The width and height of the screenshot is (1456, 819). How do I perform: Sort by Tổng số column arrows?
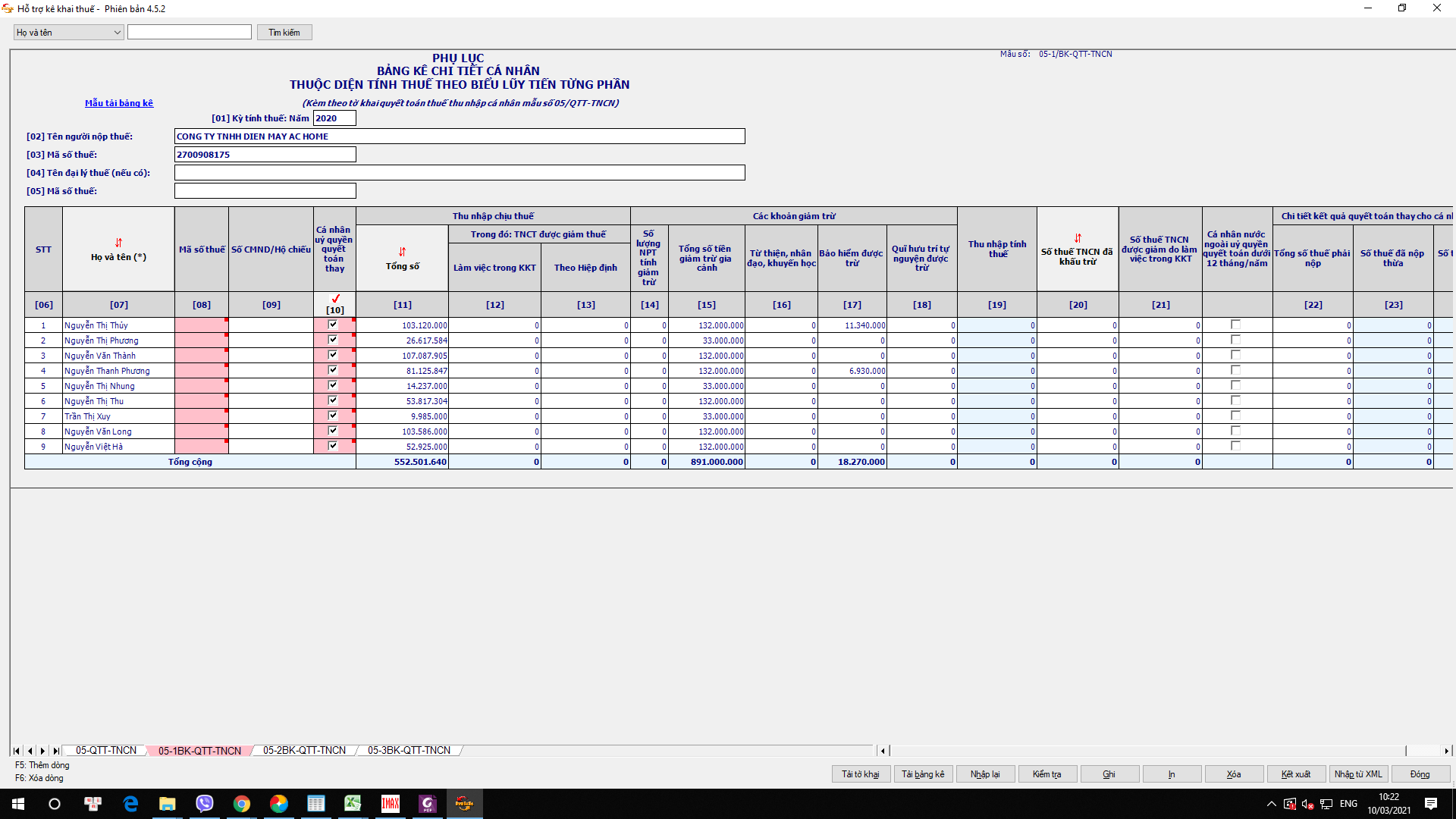tap(402, 252)
